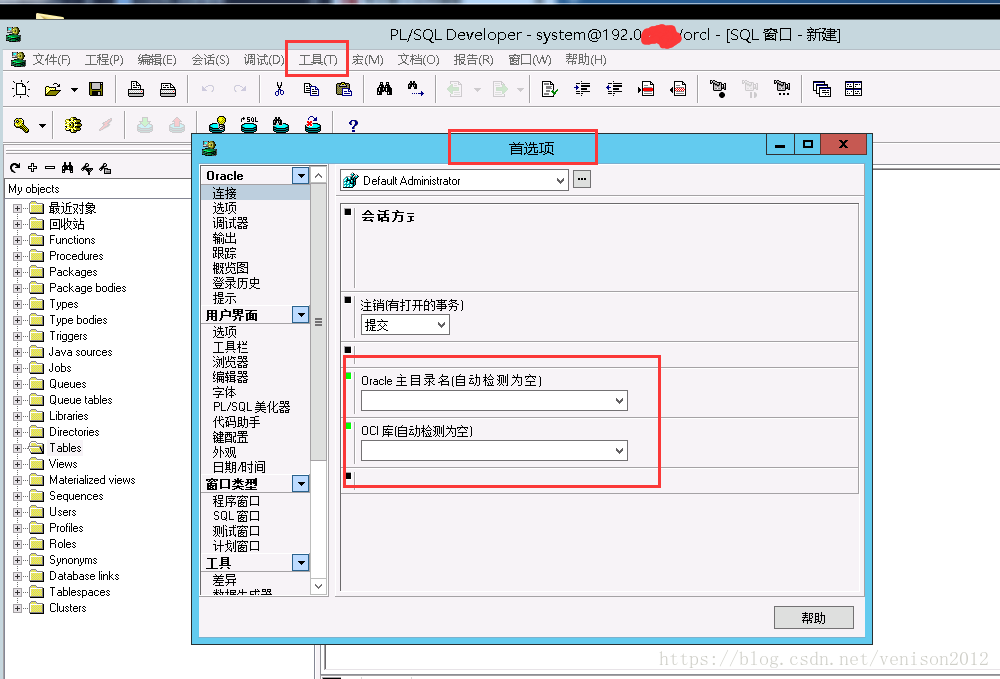Collapse the 工具 category in preferences list
1000x679 pixels.
(x=300, y=562)
